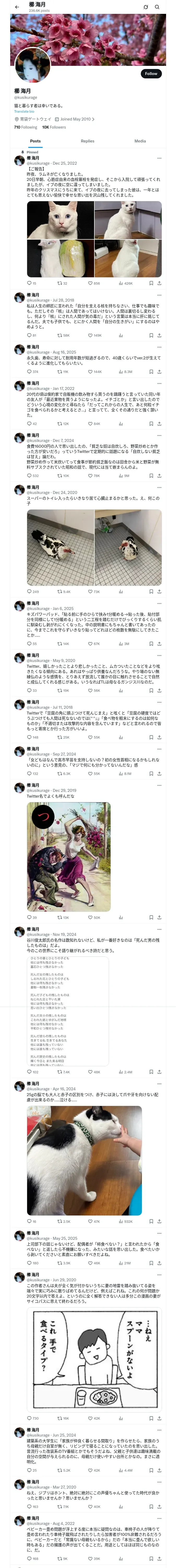The image size is (176, 1568).
Task: Click the Translate bio link
Action: coord(24,111)
